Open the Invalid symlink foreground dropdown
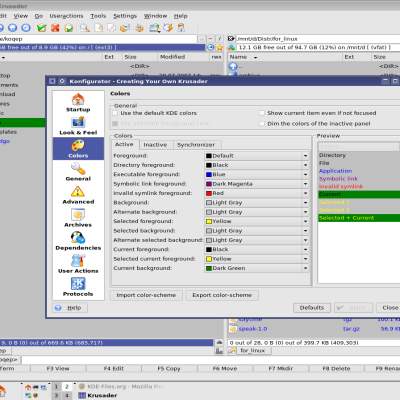The height and width of the screenshot is (400, 400). tap(256, 193)
